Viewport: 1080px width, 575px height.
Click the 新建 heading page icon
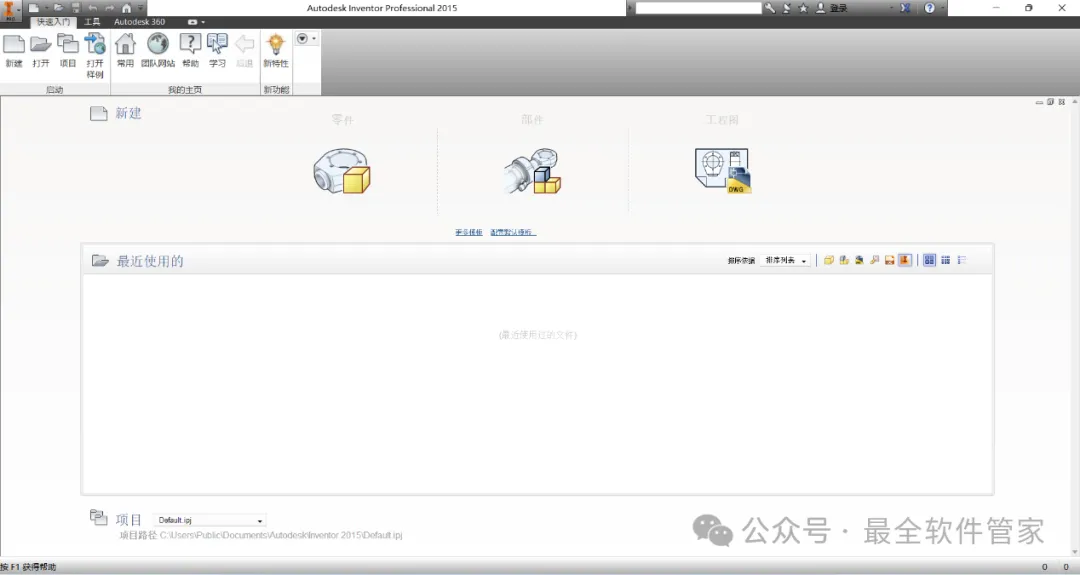tap(98, 114)
